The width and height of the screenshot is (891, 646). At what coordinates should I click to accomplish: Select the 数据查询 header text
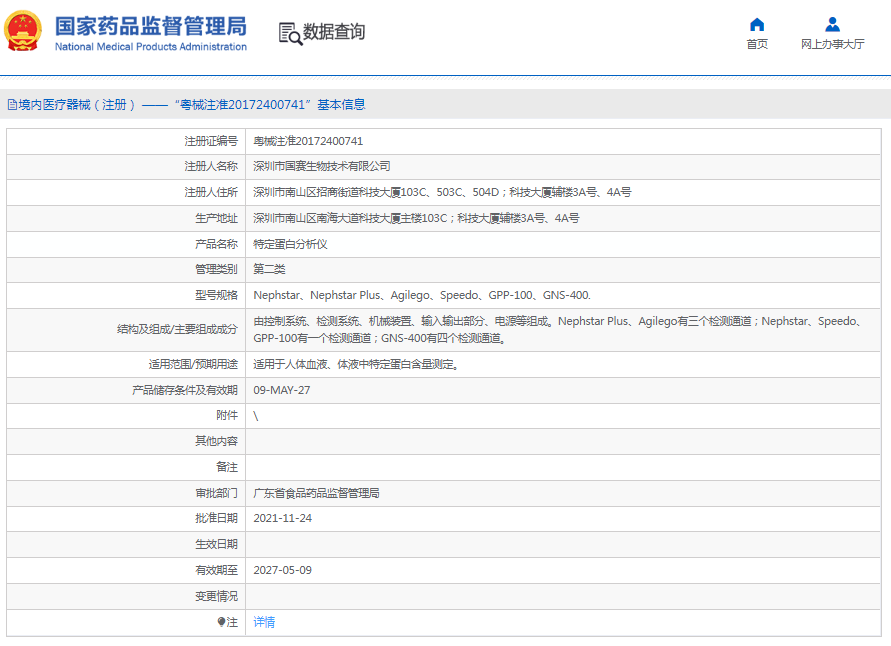pyautogui.click(x=334, y=32)
